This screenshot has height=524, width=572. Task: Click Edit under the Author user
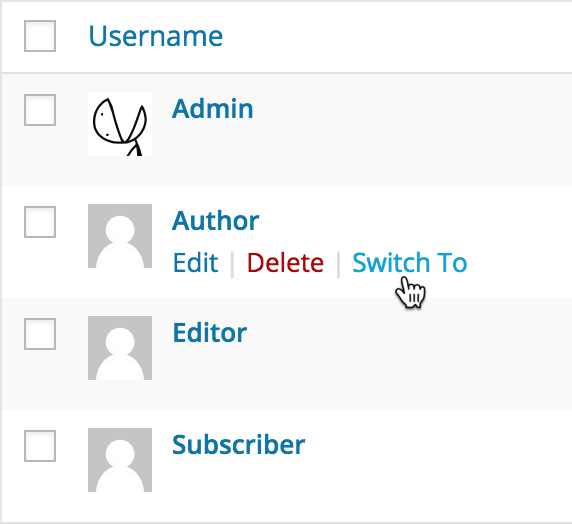pos(196,263)
